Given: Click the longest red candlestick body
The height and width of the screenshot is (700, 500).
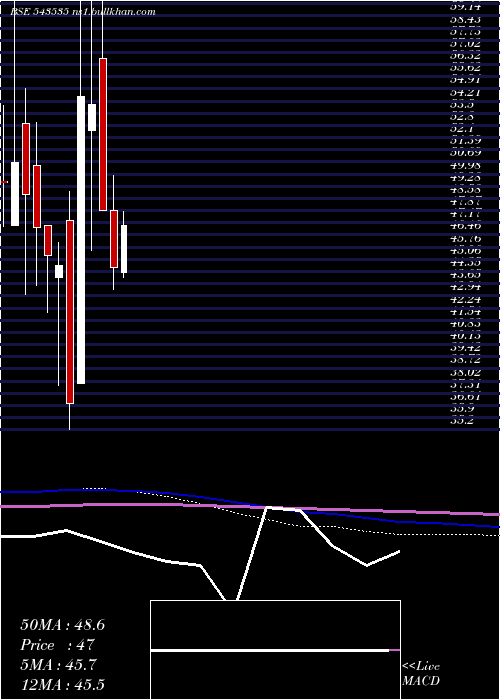Looking at the screenshot, I should 70,312.
